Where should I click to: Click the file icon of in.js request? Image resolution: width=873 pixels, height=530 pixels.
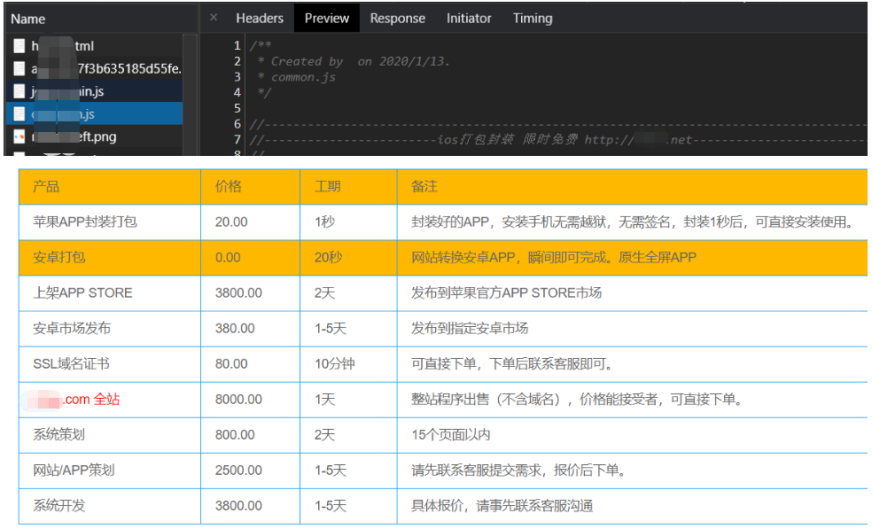[19, 91]
